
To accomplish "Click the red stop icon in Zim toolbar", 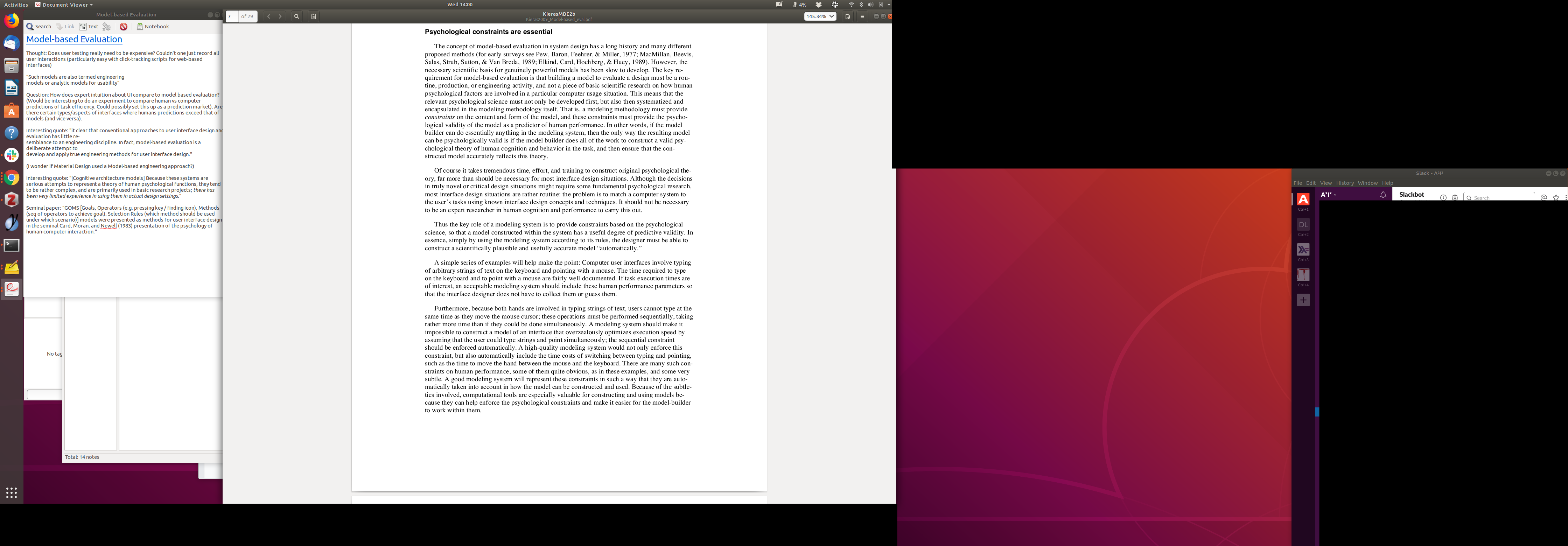I will [x=124, y=27].
